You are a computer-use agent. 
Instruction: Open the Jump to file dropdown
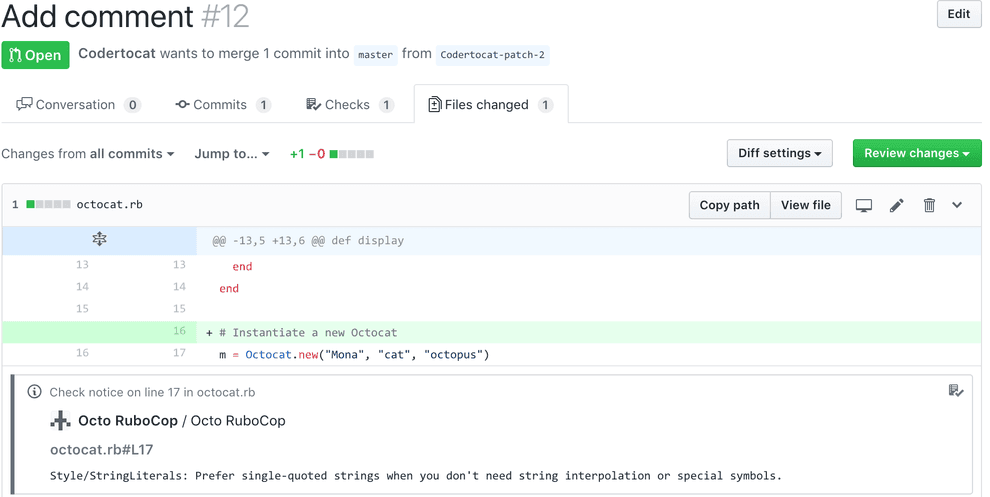[232, 154]
